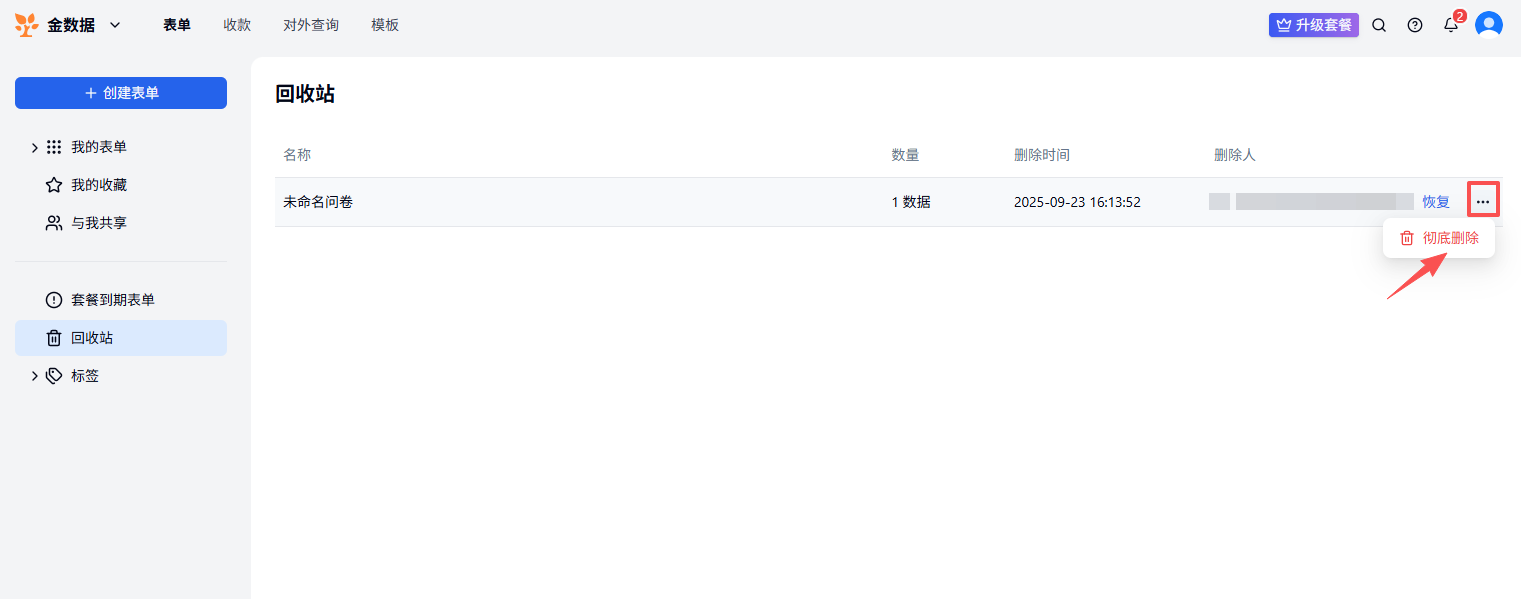Click 恢复 link for 未命名问卷
This screenshot has width=1521, height=599.
tap(1436, 202)
